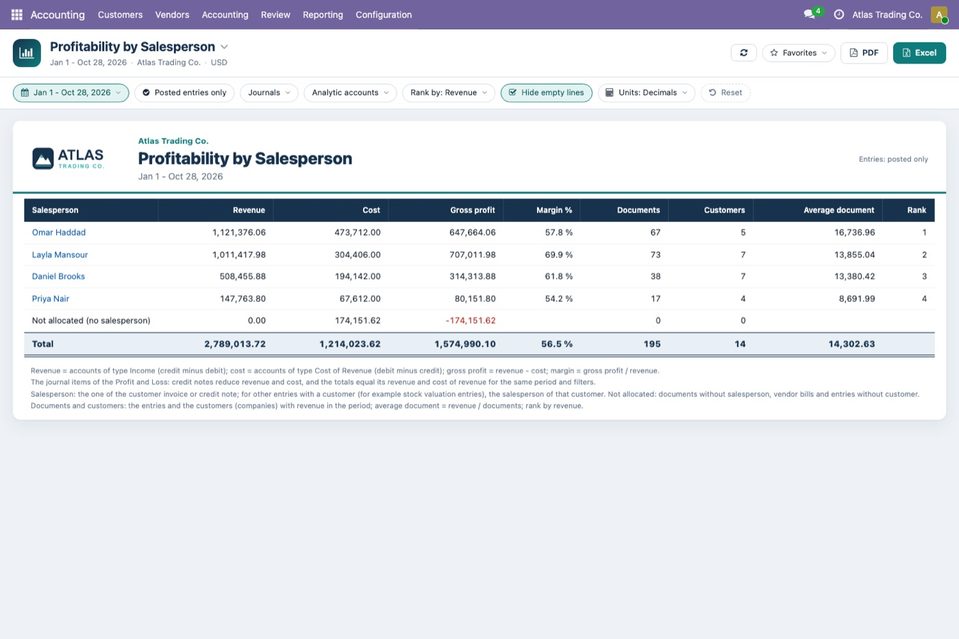Click total revenue 2,789,013.72
This screenshot has height=639, width=959.
235,344
